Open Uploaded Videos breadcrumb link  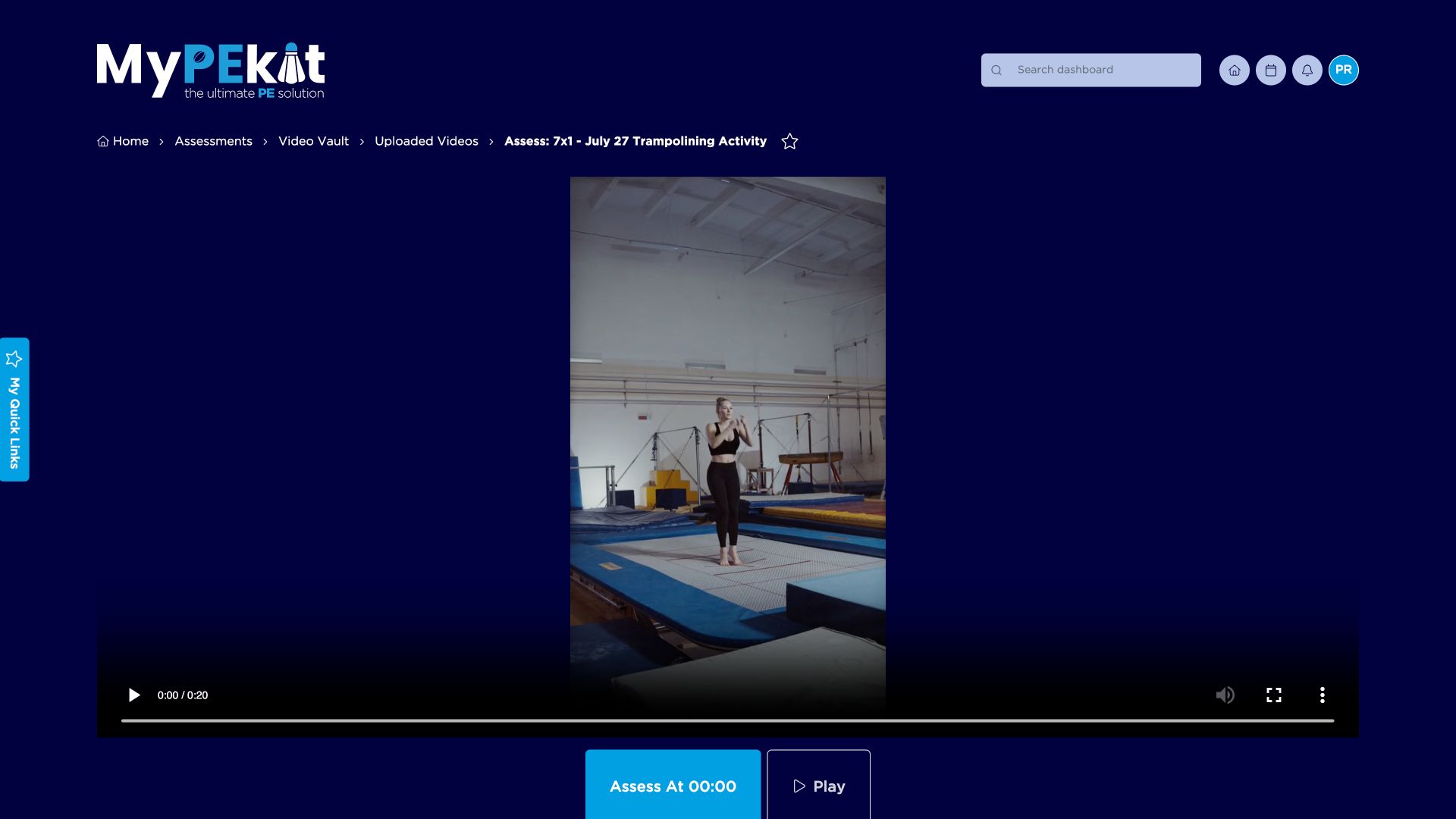[x=426, y=141]
